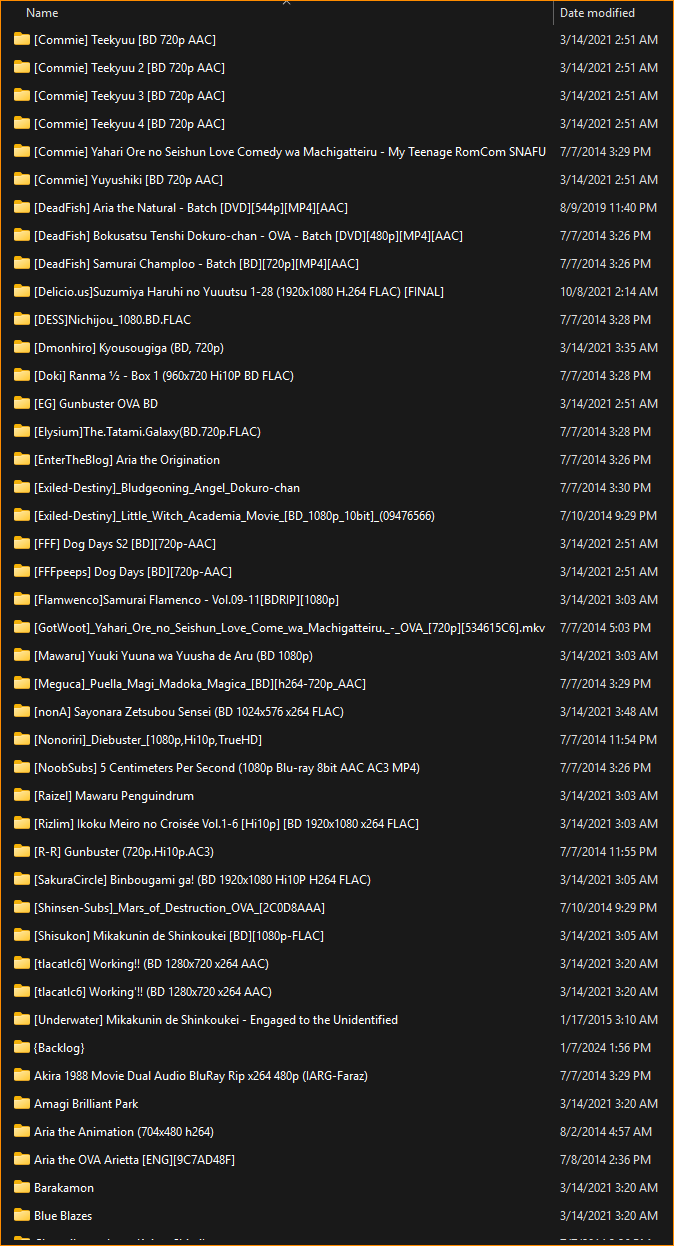The width and height of the screenshot is (674, 1246).
Task: Select [NoobSubs] 5 Centimeters Per Second name
Action: pyautogui.click(x=227, y=768)
